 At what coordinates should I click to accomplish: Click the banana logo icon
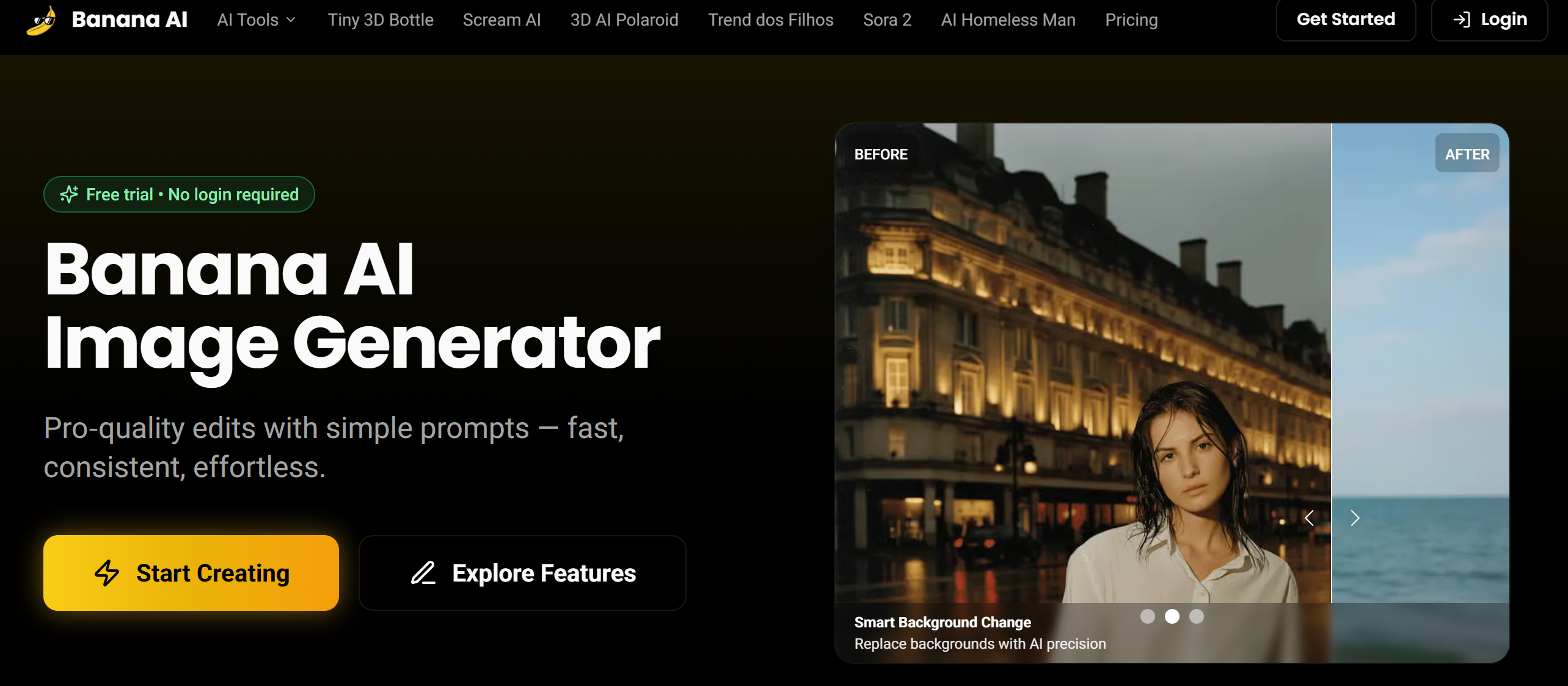[x=42, y=20]
